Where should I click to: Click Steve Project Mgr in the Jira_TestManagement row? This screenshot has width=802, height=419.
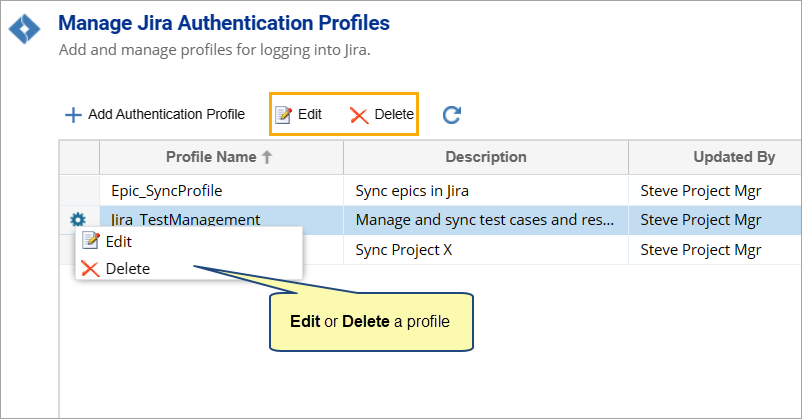pos(701,220)
